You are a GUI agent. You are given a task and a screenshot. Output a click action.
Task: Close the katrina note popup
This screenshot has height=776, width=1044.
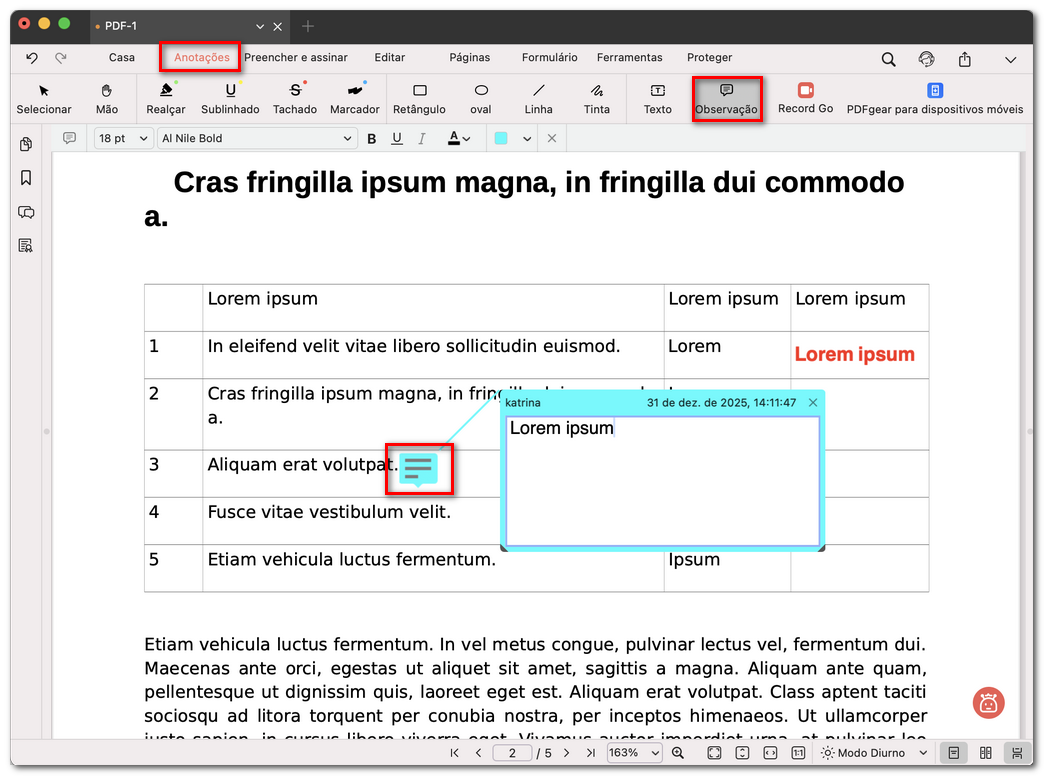click(813, 402)
